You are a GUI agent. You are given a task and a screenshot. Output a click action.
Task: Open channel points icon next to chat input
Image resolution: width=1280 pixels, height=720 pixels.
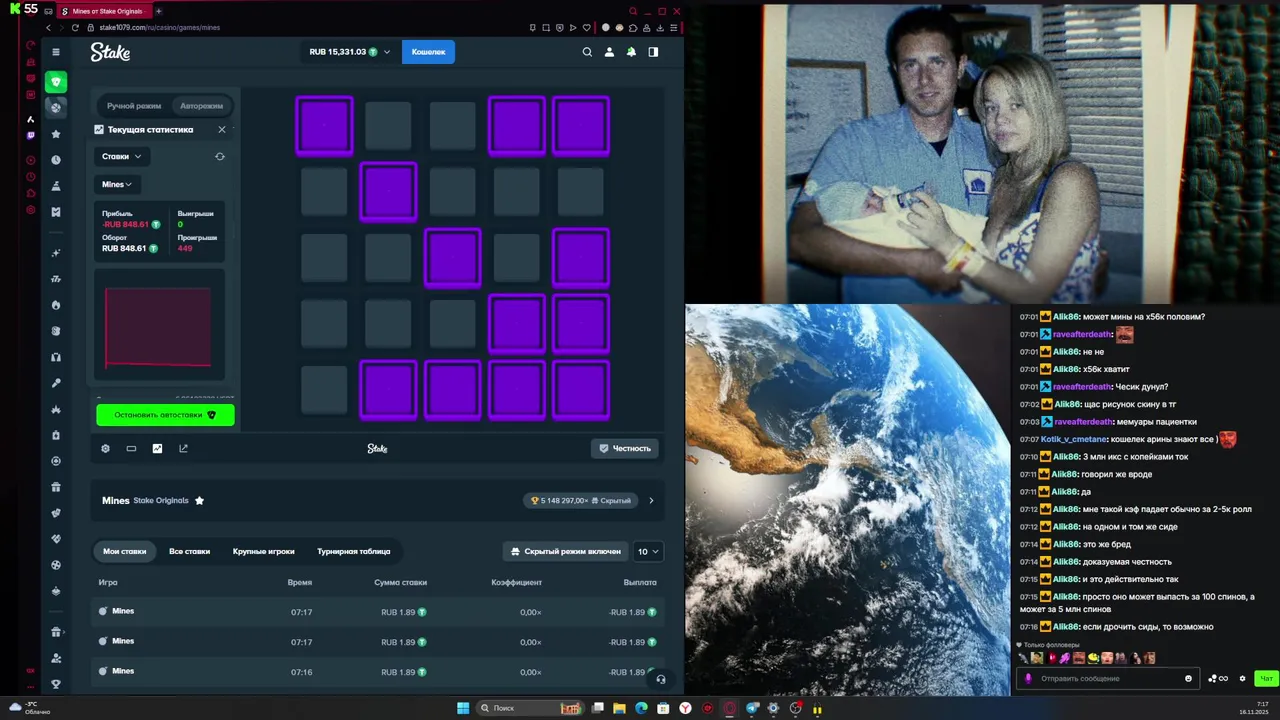1217,678
